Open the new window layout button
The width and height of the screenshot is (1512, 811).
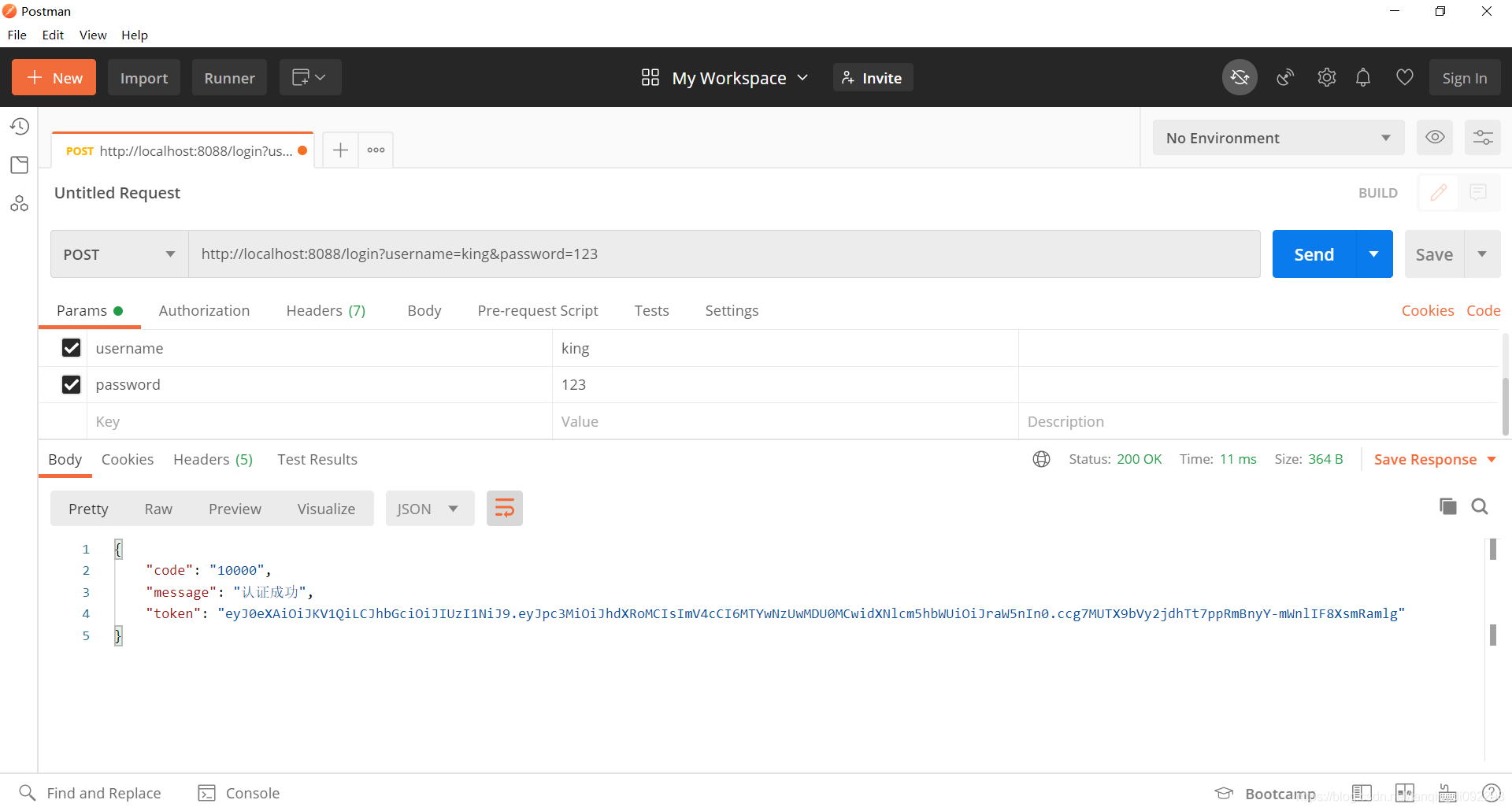(x=310, y=77)
